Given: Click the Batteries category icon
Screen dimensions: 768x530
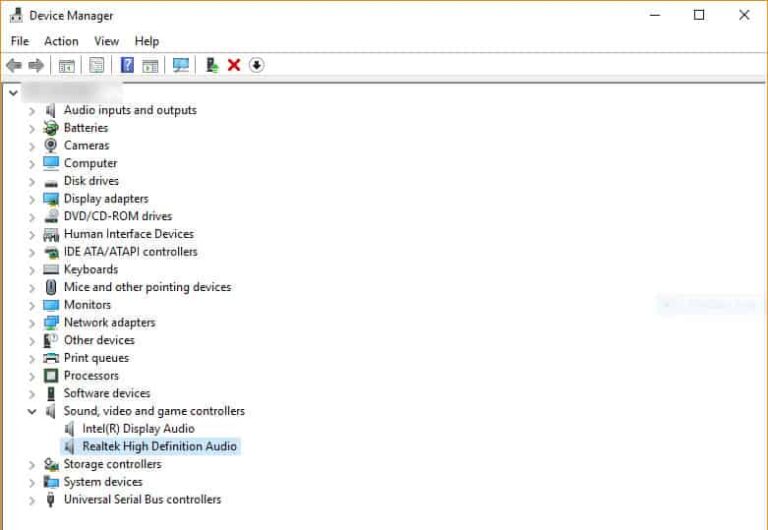Looking at the screenshot, I should click(x=50, y=128).
